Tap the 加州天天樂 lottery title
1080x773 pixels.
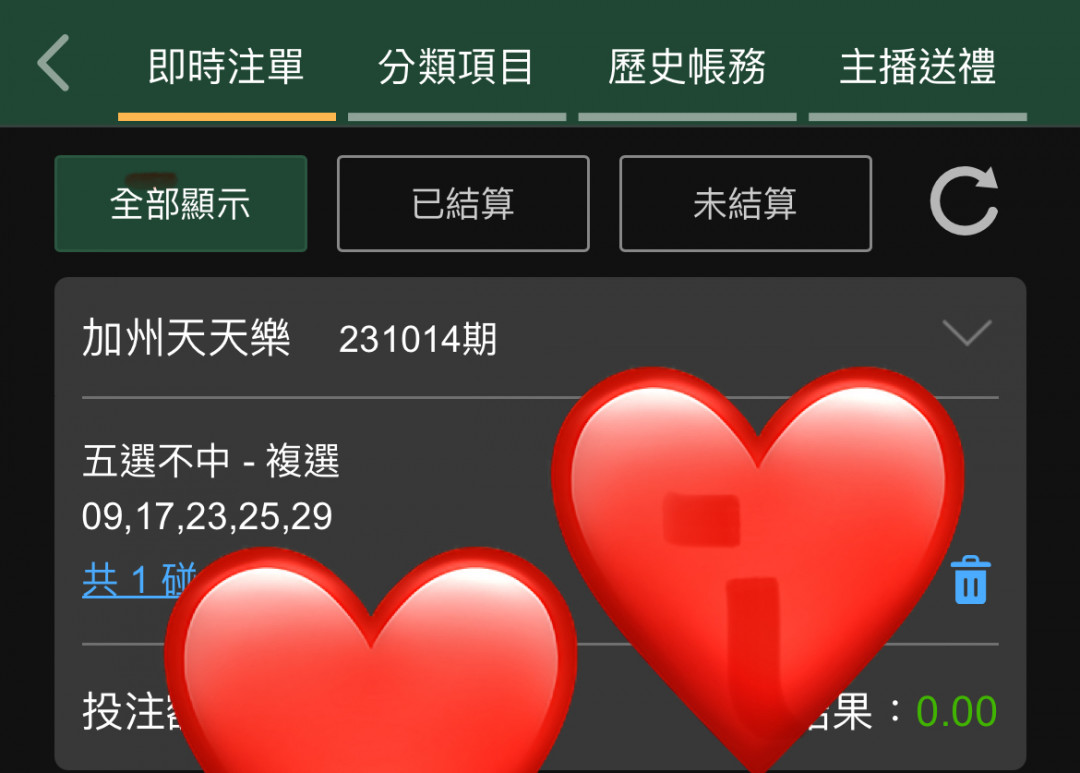[x=186, y=338]
